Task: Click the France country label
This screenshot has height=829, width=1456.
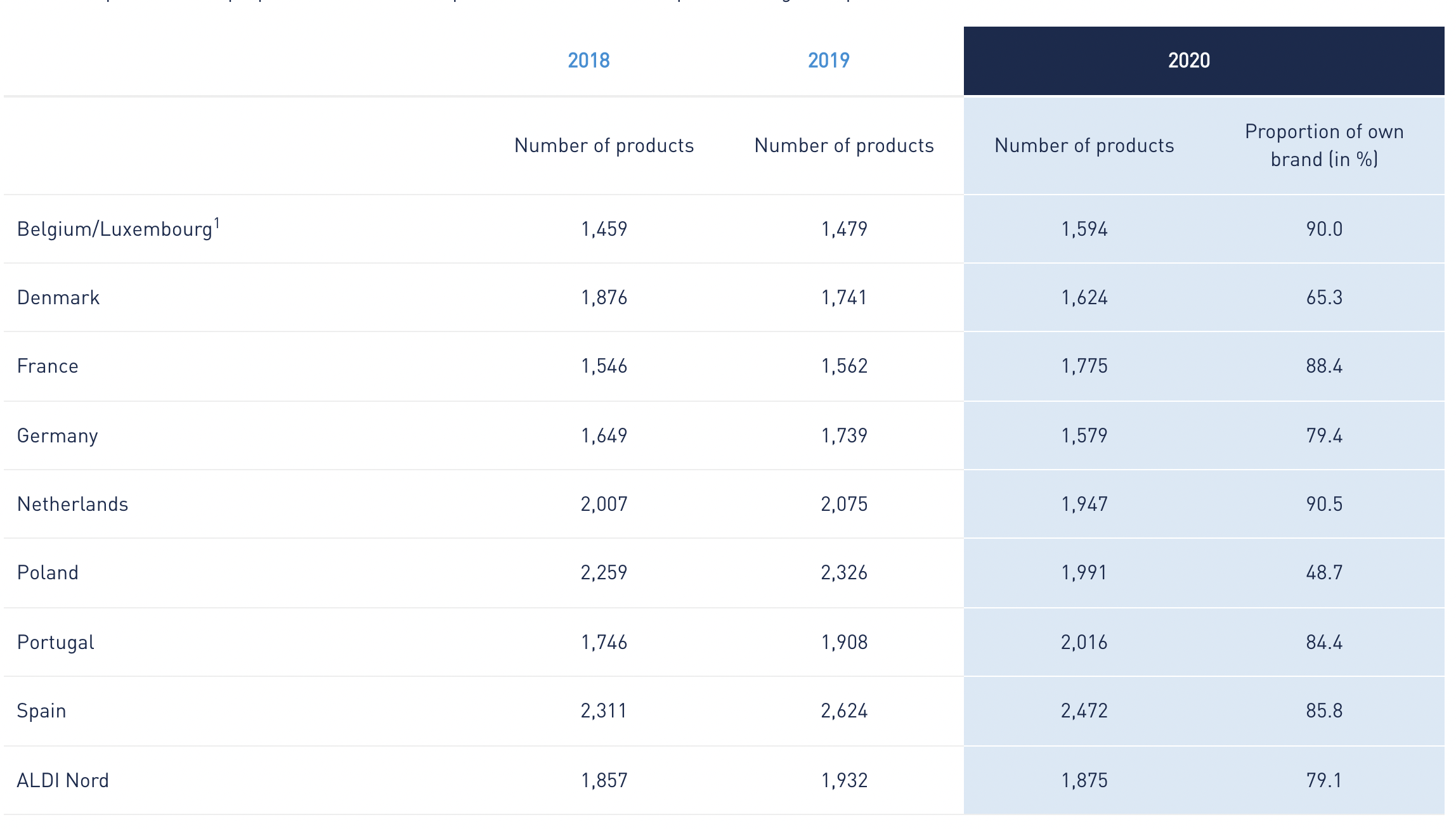Action: [x=48, y=366]
